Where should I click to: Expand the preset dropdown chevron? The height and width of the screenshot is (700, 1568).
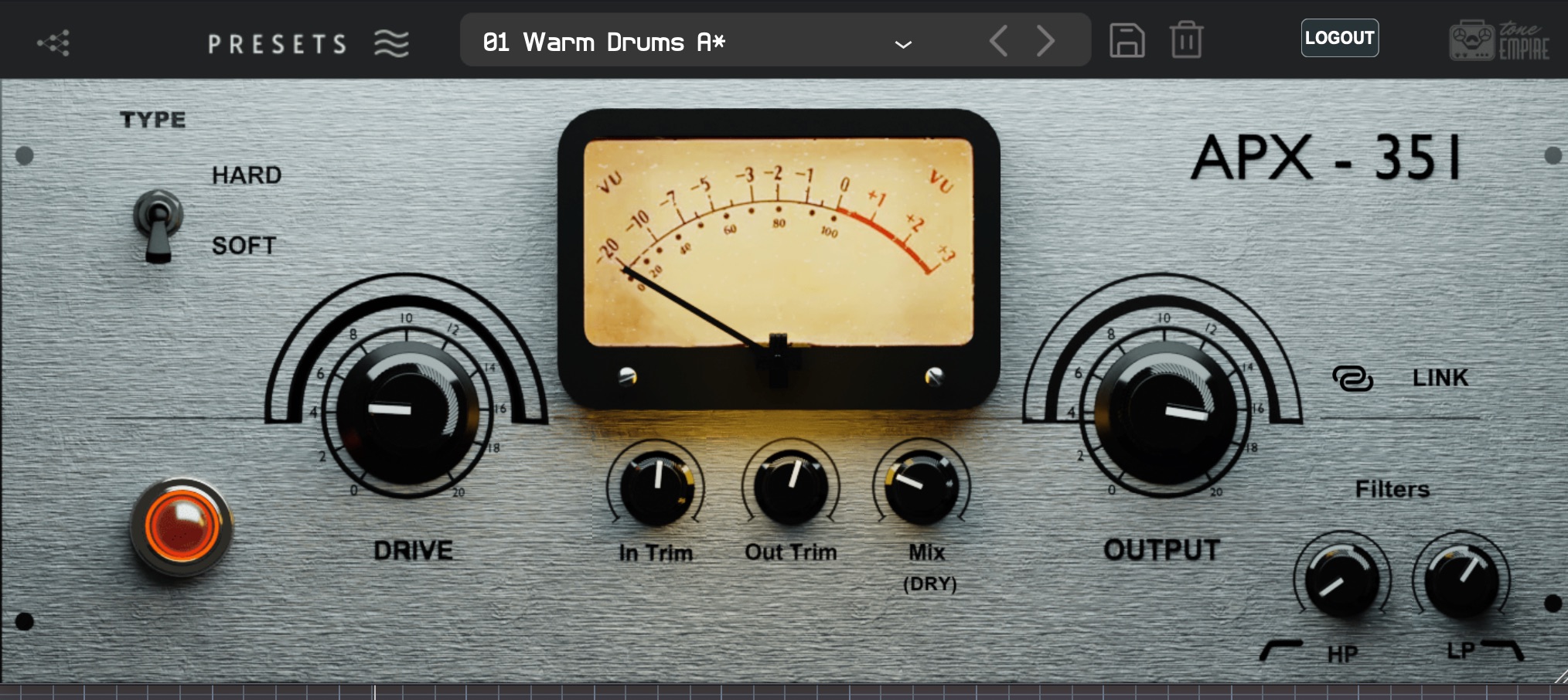902,44
